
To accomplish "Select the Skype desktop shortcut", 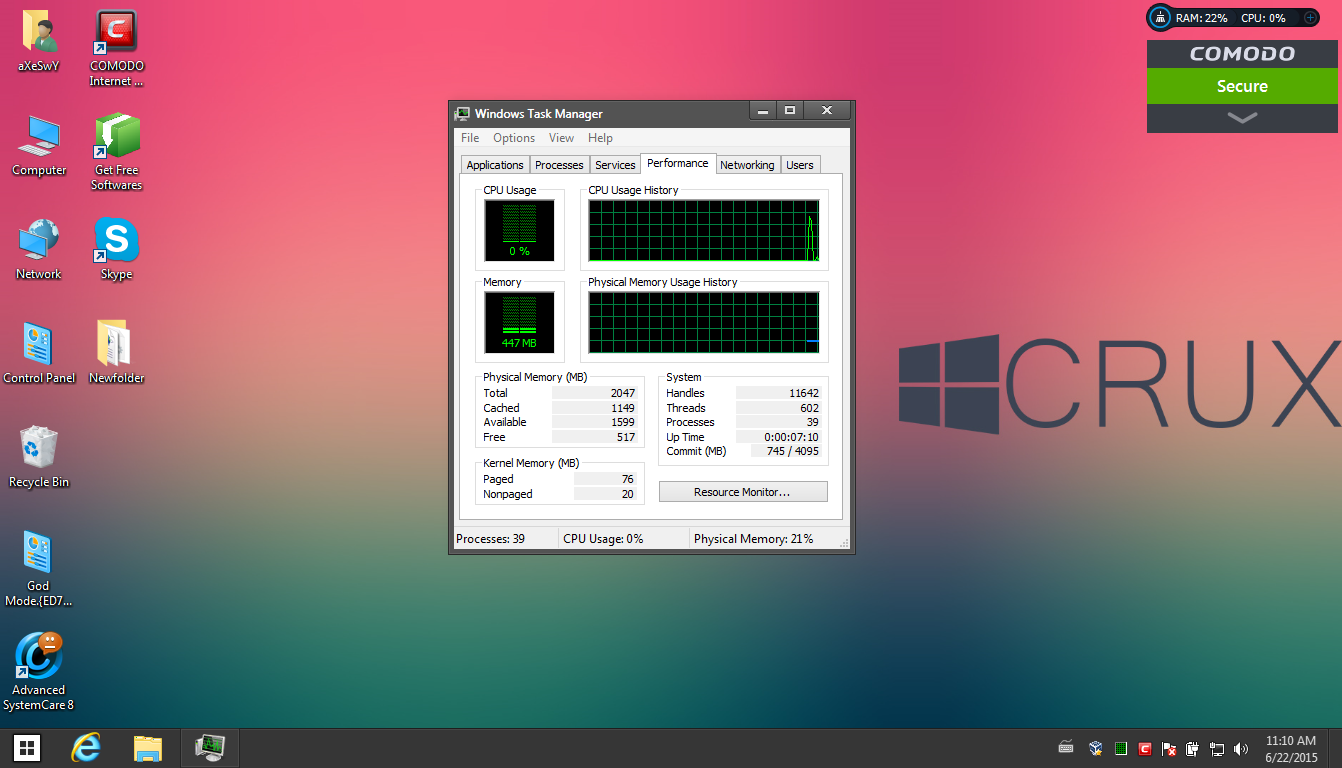I will [116, 250].
